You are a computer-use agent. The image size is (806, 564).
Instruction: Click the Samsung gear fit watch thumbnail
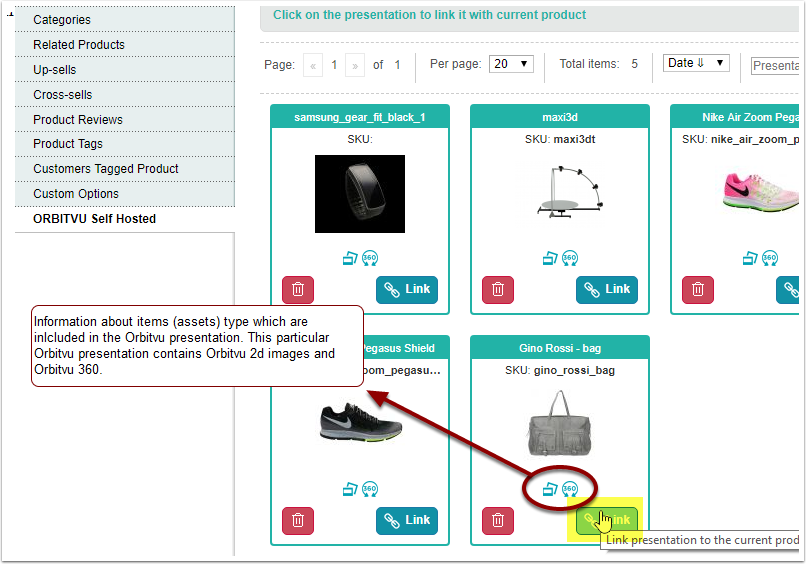pos(360,194)
